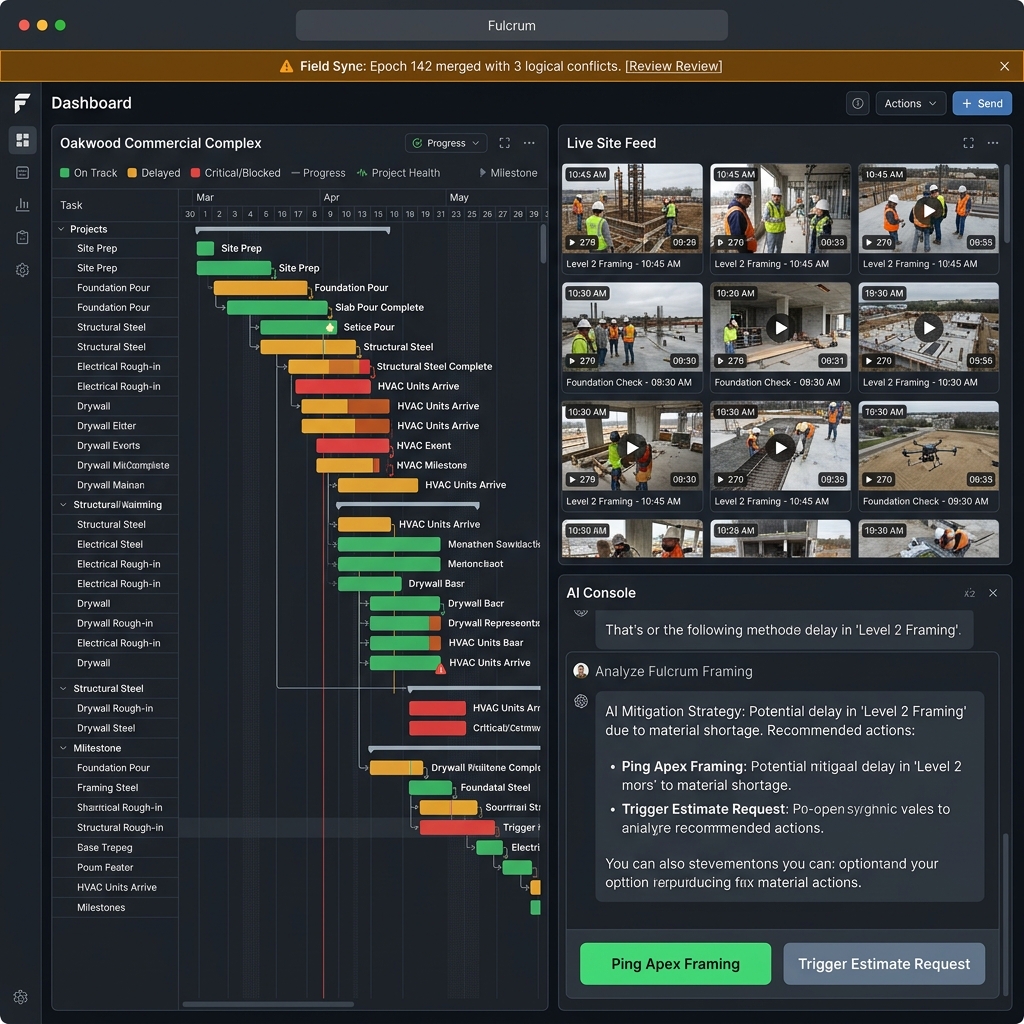This screenshot has width=1024, height=1024.
Task: Open the clipboard tasks sidebar icon
Action: [x=22, y=237]
